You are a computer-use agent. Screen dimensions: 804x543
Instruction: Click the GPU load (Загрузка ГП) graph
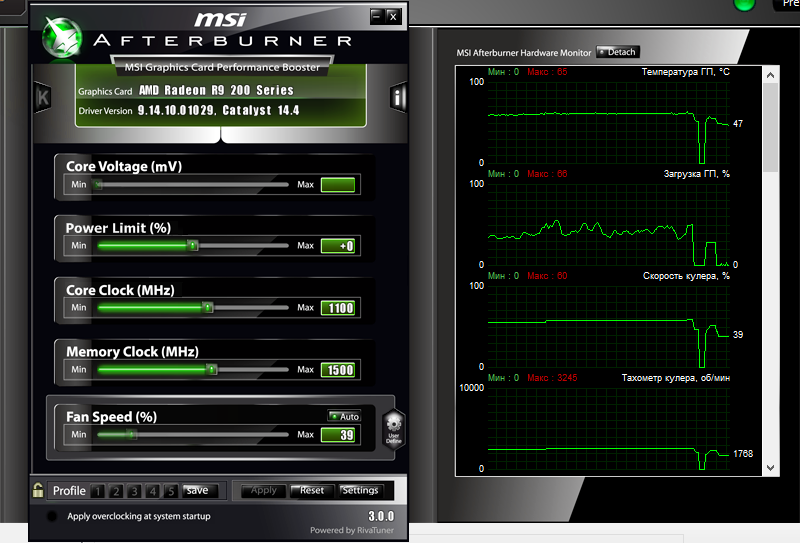[x=608, y=225]
